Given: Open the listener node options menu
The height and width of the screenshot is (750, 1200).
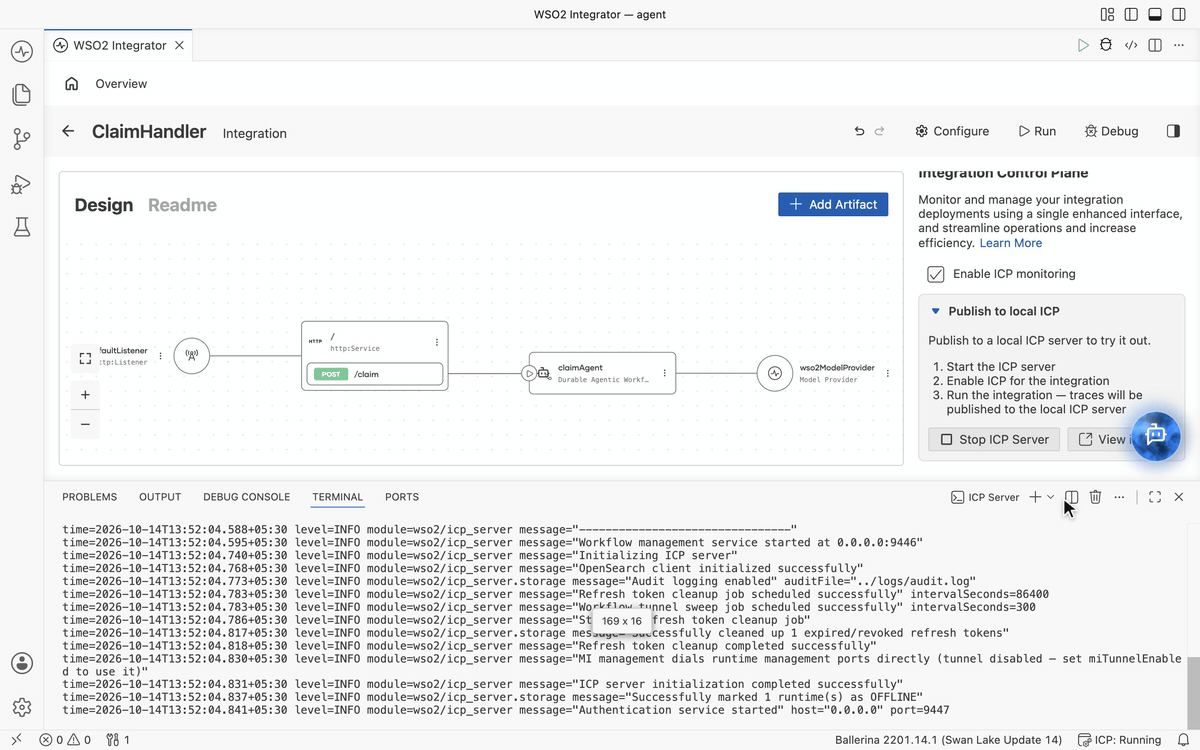Looking at the screenshot, I should click(x=160, y=356).
